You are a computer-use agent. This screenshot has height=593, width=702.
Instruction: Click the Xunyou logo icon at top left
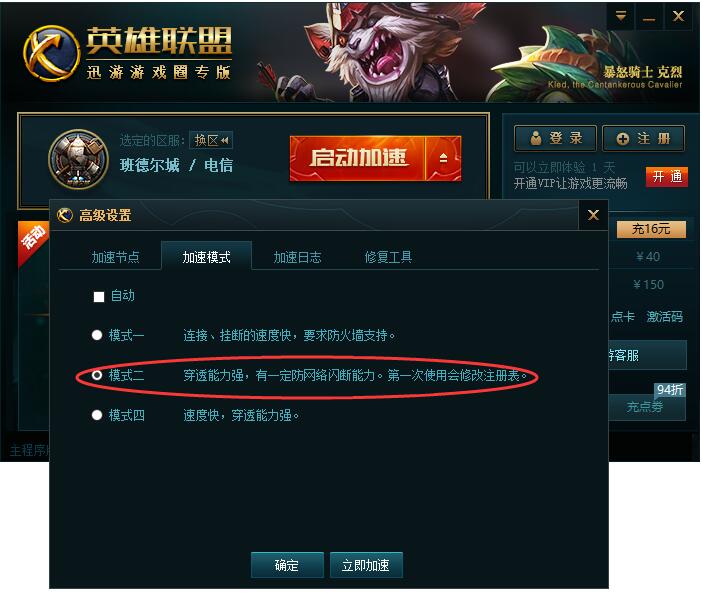[51, 53]
